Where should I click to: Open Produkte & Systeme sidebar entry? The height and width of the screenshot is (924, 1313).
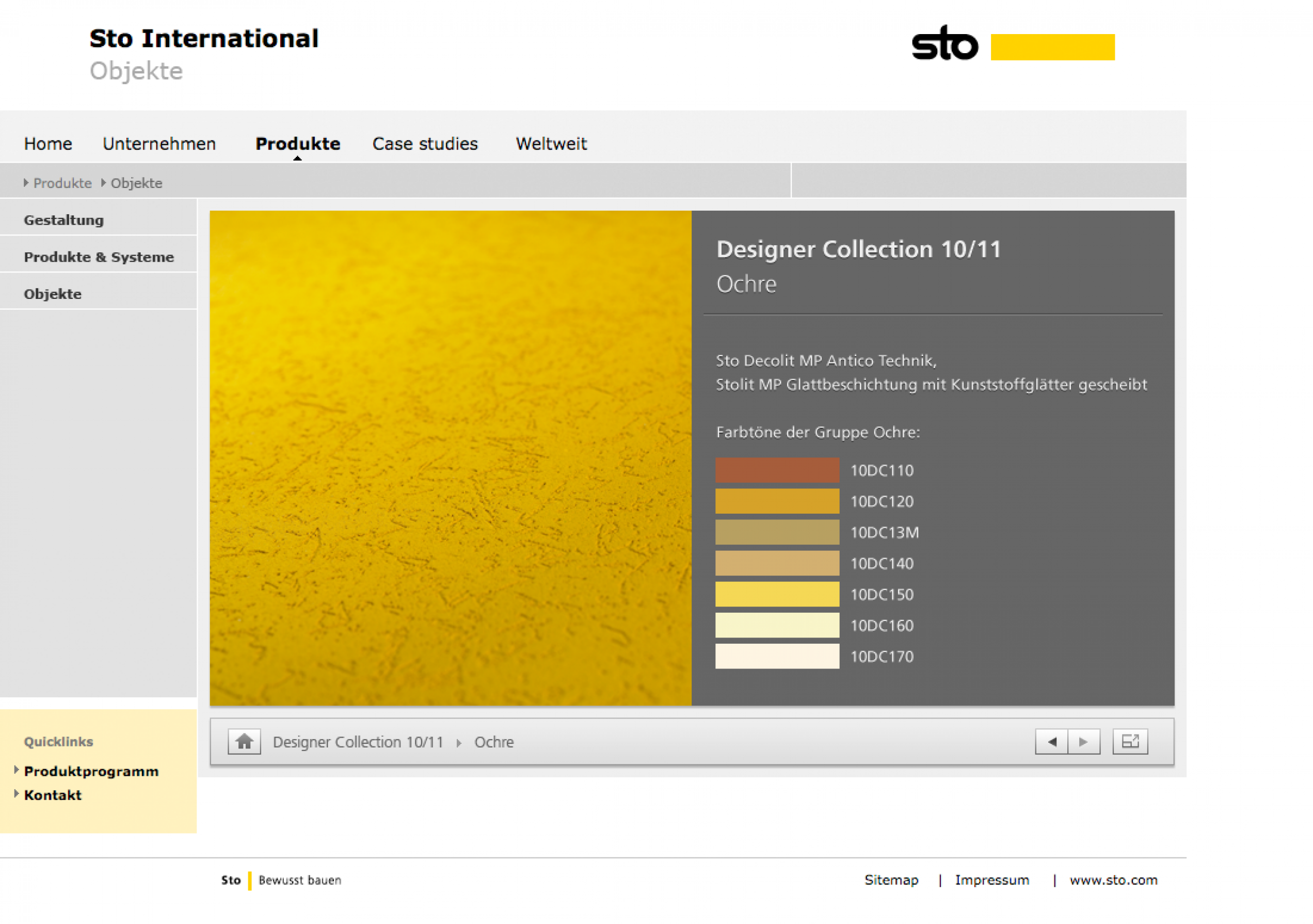[99, 257]
